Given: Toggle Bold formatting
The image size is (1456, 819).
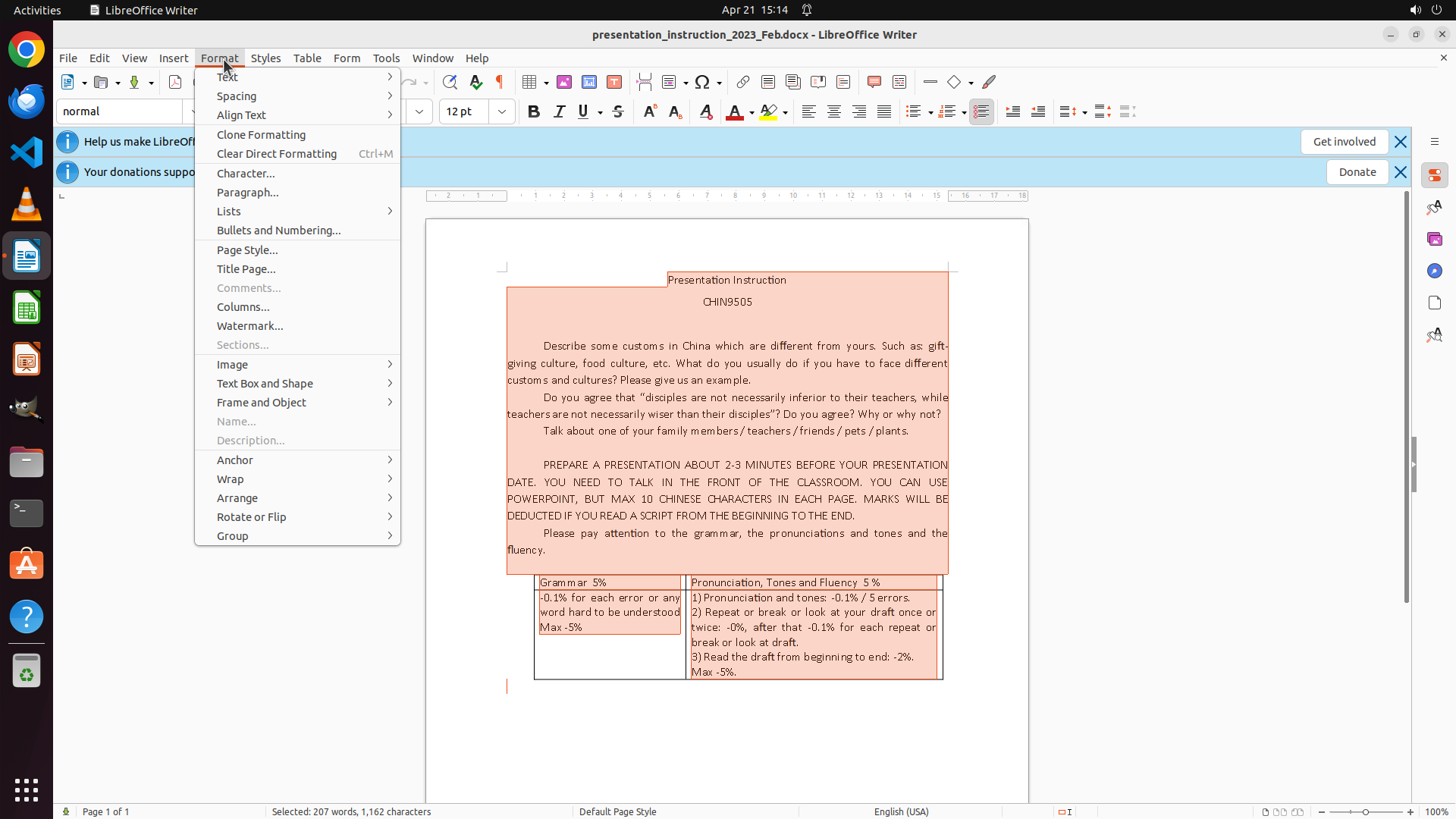Looking at the screenshot, I should 534,111.
